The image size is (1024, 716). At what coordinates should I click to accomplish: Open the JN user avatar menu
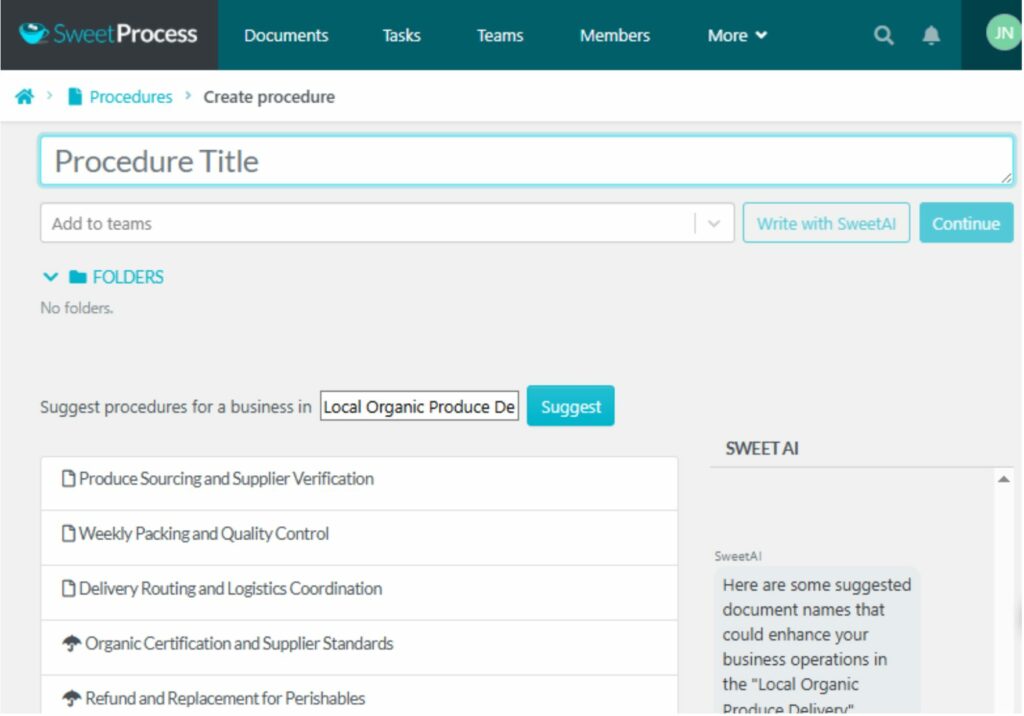tap(1003, 33)
